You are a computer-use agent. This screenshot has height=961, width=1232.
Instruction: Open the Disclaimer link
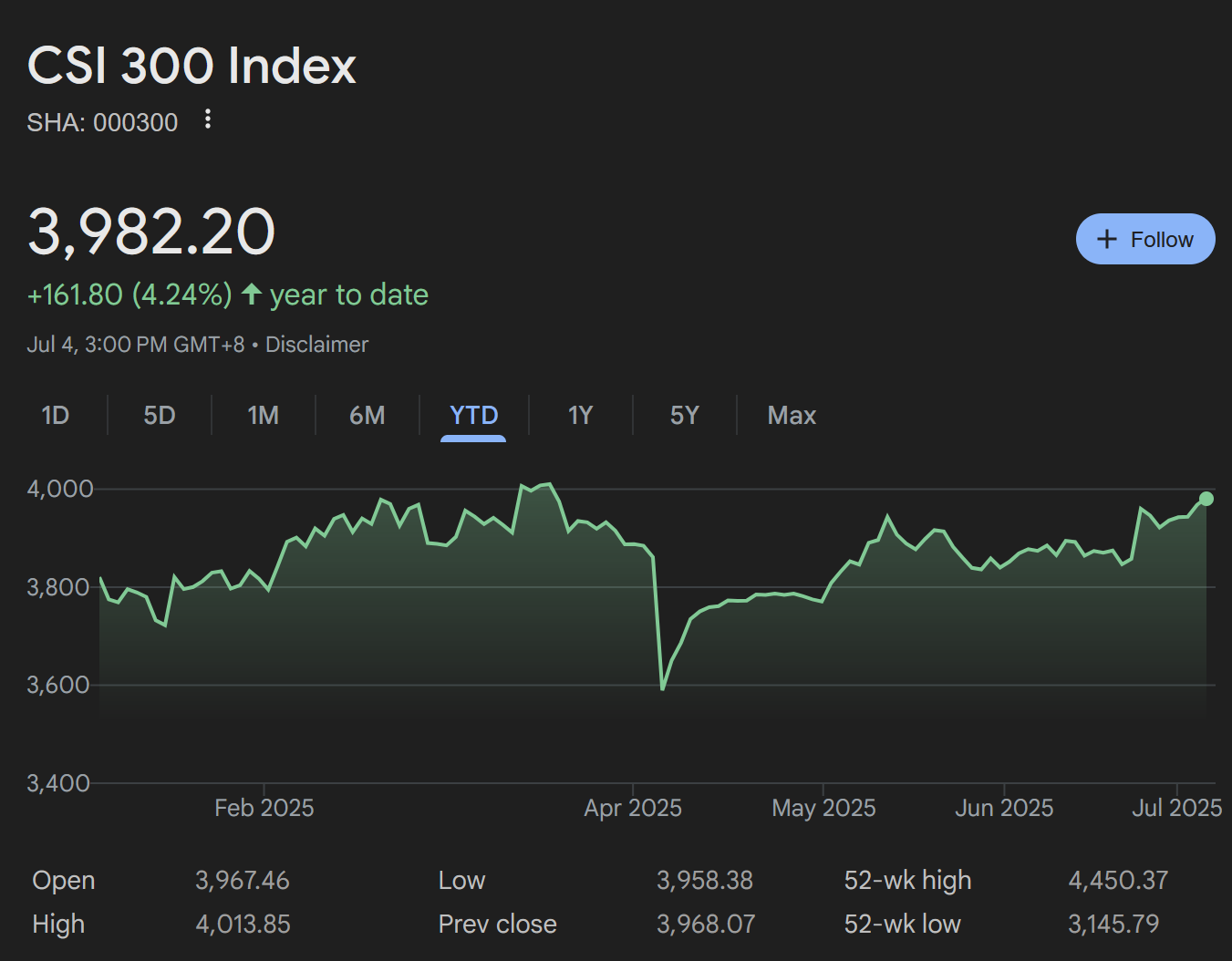tap(316, 345)
